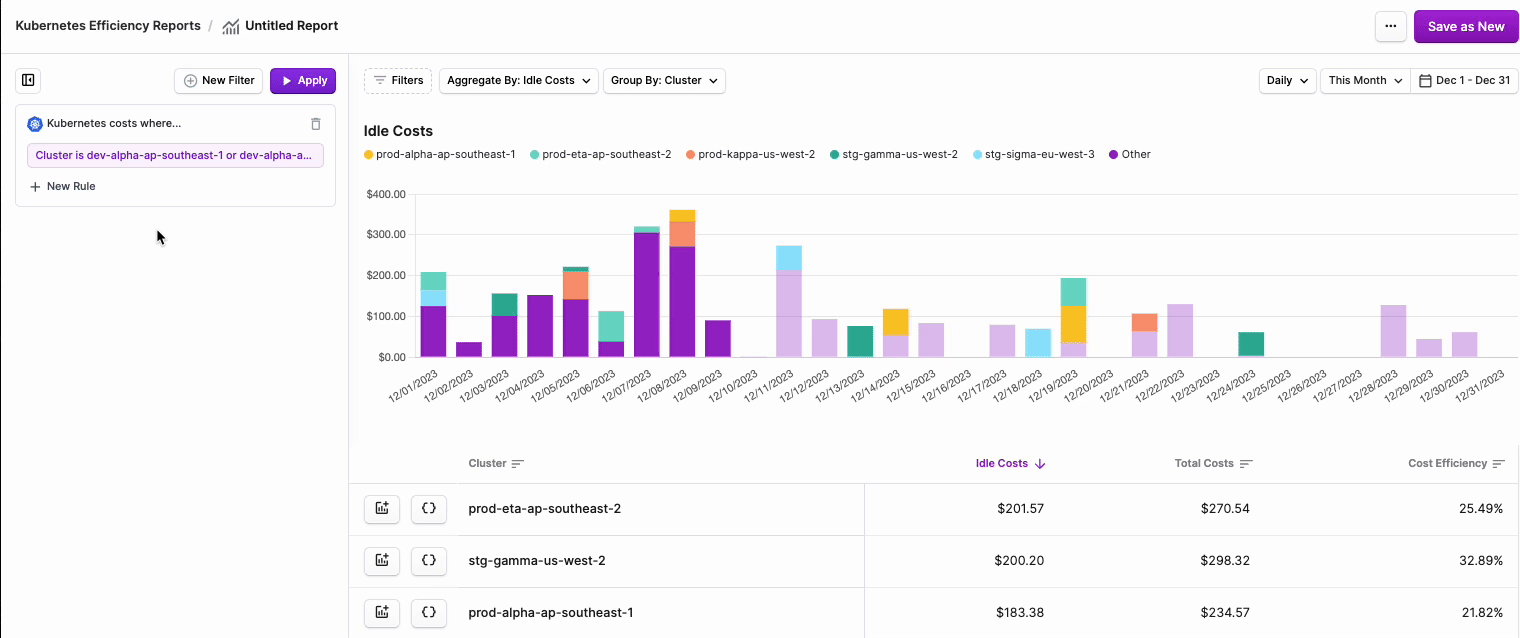
Task: Go to Kubernetes Efficiency Reports breadcrumb
Action: (108, 26)
